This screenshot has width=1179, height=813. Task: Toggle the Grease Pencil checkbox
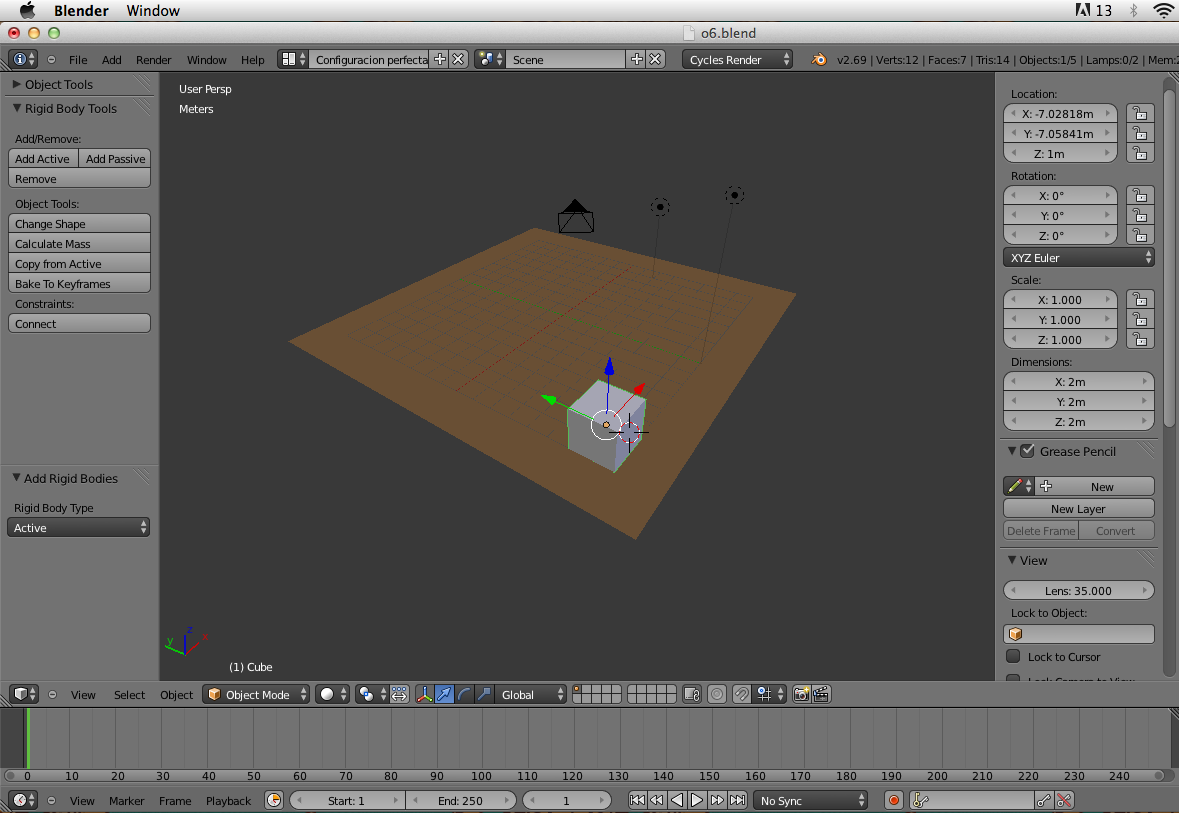[x=1027, y=450]
